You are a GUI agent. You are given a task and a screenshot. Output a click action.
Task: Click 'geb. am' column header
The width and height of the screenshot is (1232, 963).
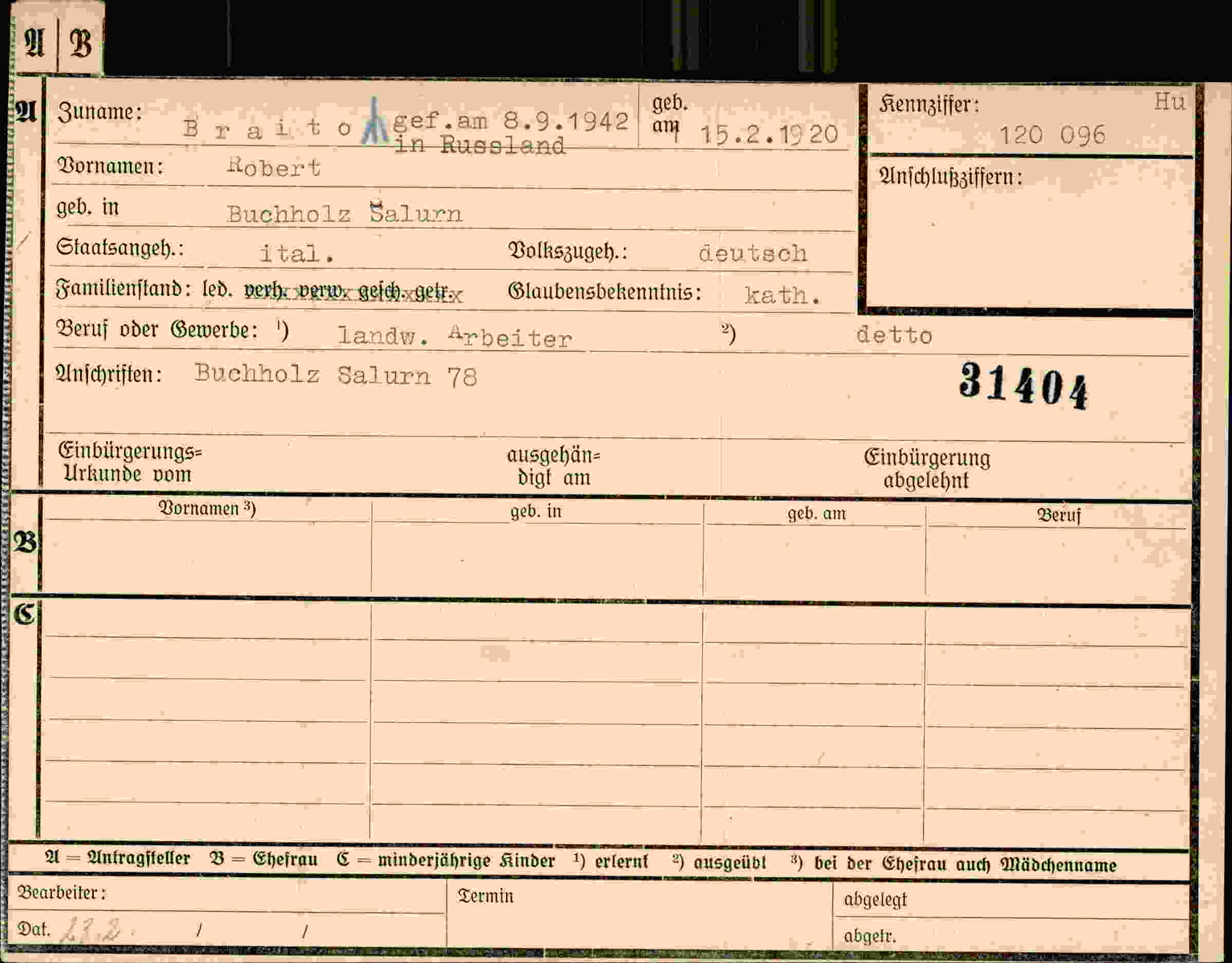[816, 513]
